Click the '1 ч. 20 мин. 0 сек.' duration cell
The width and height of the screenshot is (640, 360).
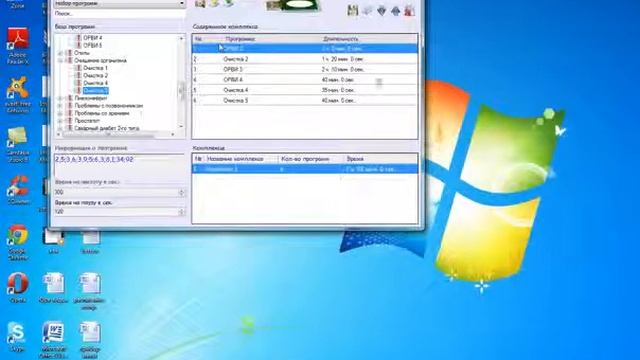click(342, 59)
